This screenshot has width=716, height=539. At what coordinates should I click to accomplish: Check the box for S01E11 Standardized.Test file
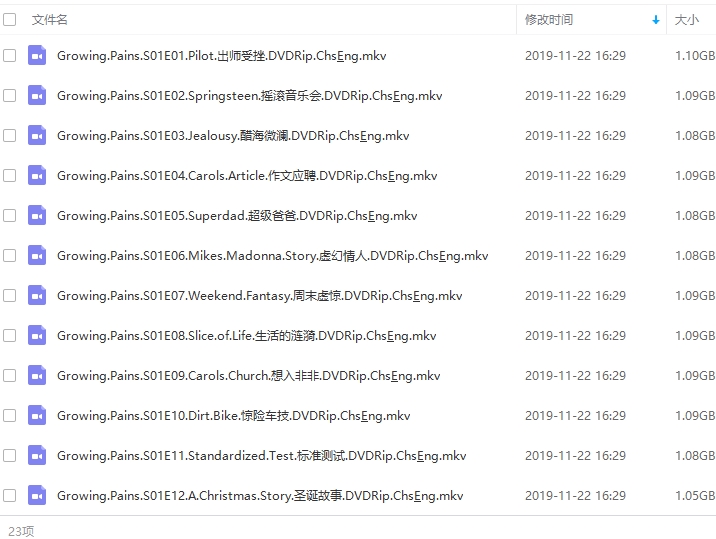click(10, 455)
